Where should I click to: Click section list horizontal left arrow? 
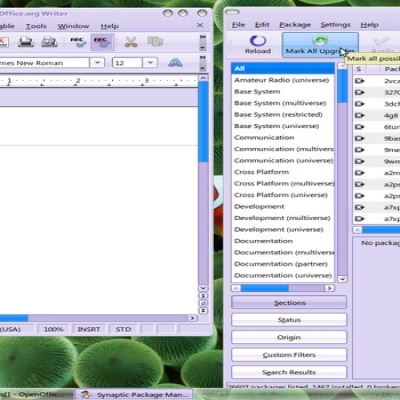tap(236, 288)
